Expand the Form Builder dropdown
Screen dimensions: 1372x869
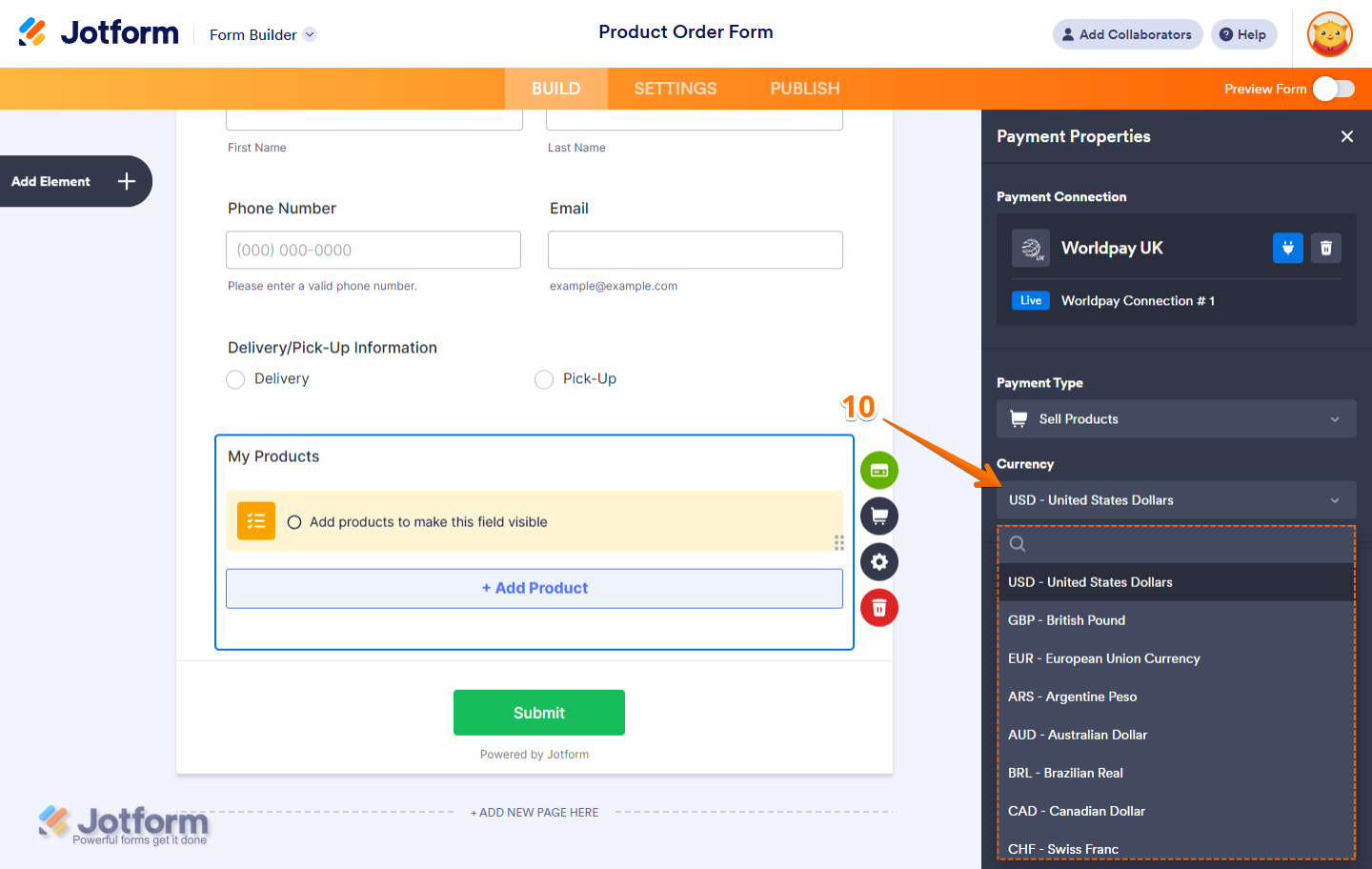coord(263,34)
